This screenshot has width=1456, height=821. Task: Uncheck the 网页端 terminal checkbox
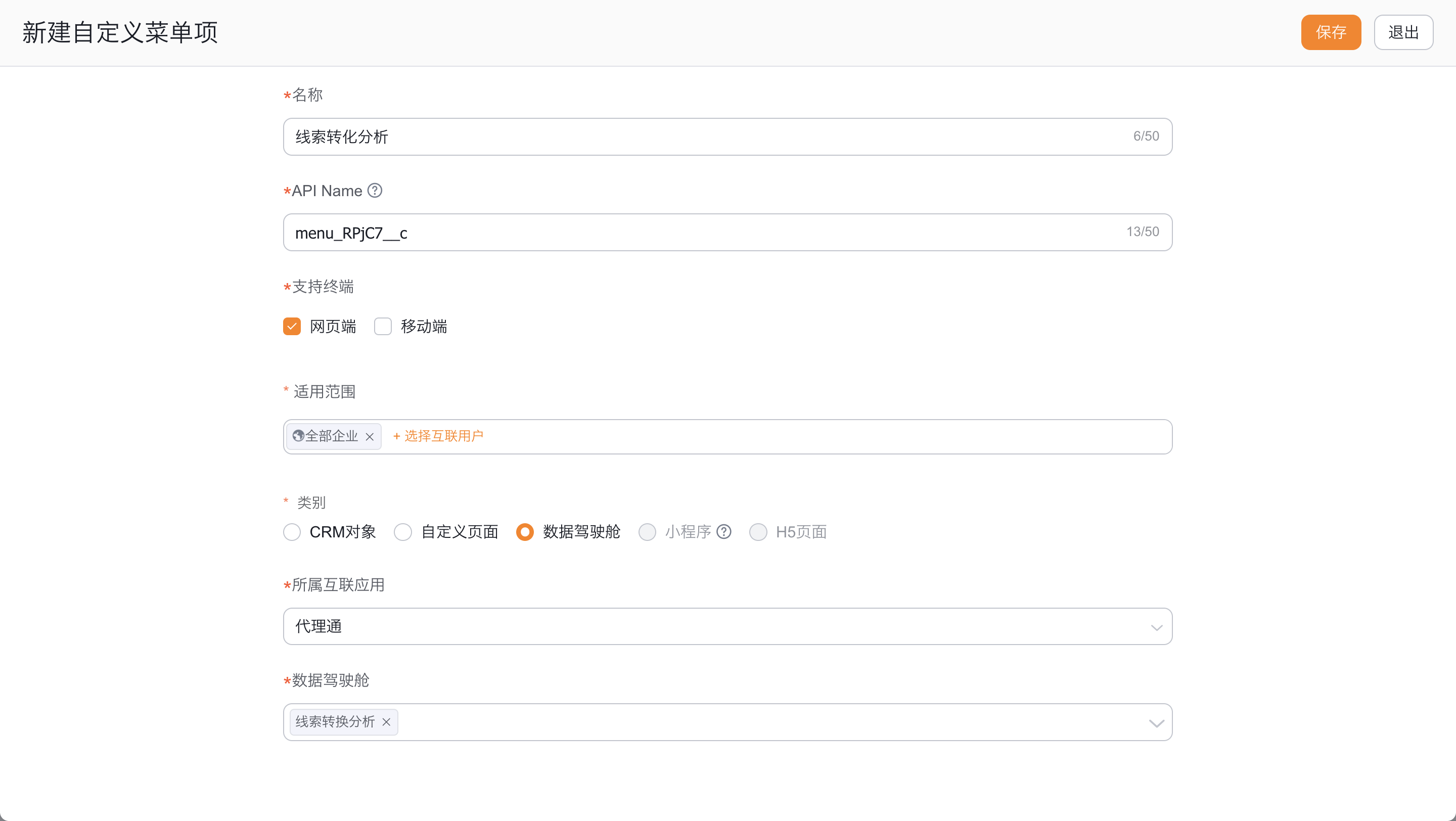(x=292, y=326)
